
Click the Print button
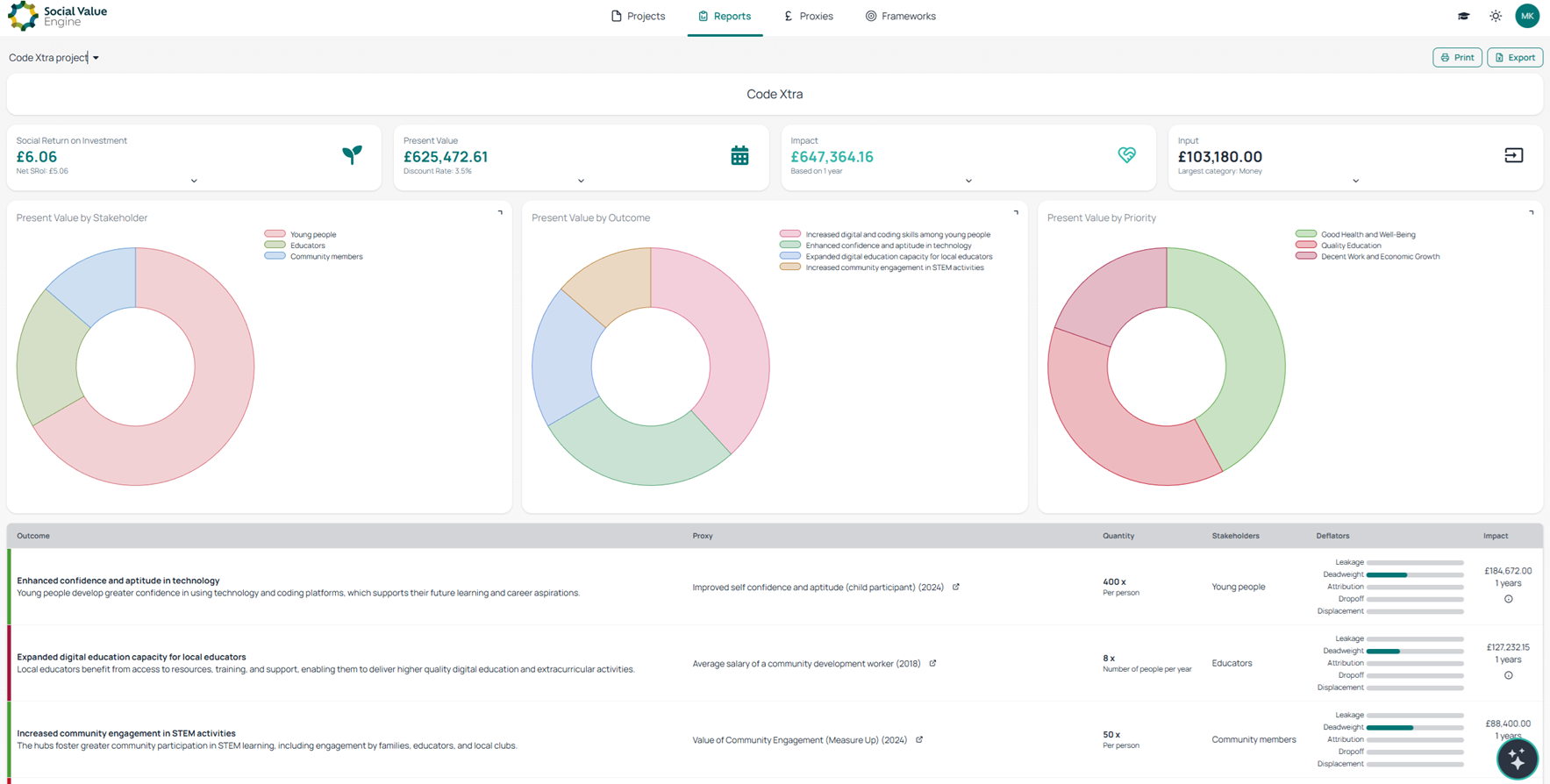(1457, 57)
